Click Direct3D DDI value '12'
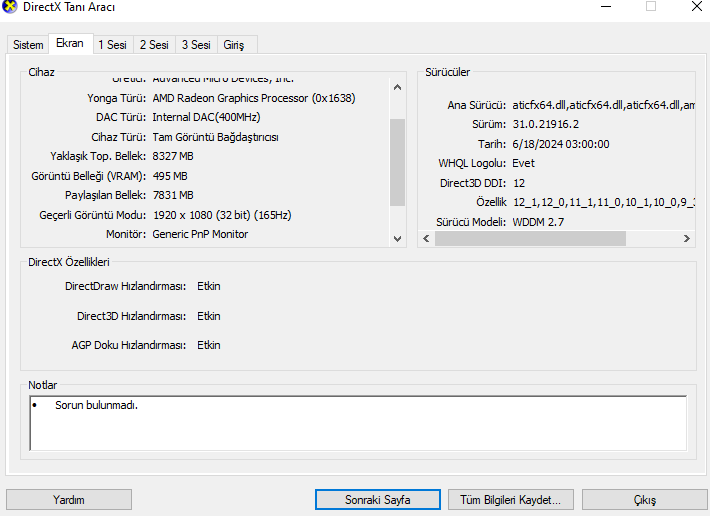Viewport: 710px width, 516px height. coord(519,183)
